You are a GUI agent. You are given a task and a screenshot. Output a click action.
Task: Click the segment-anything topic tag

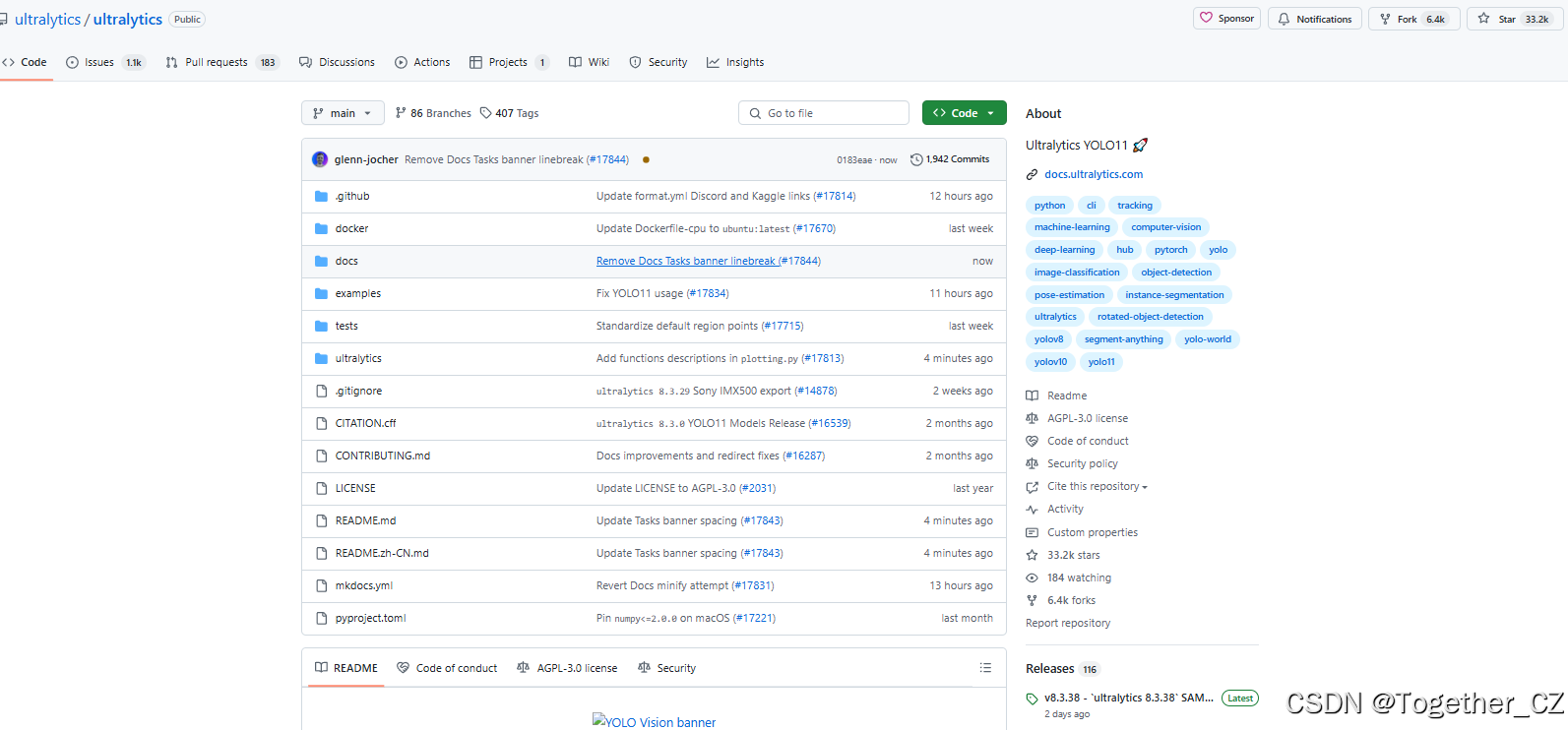point(1123,339)
